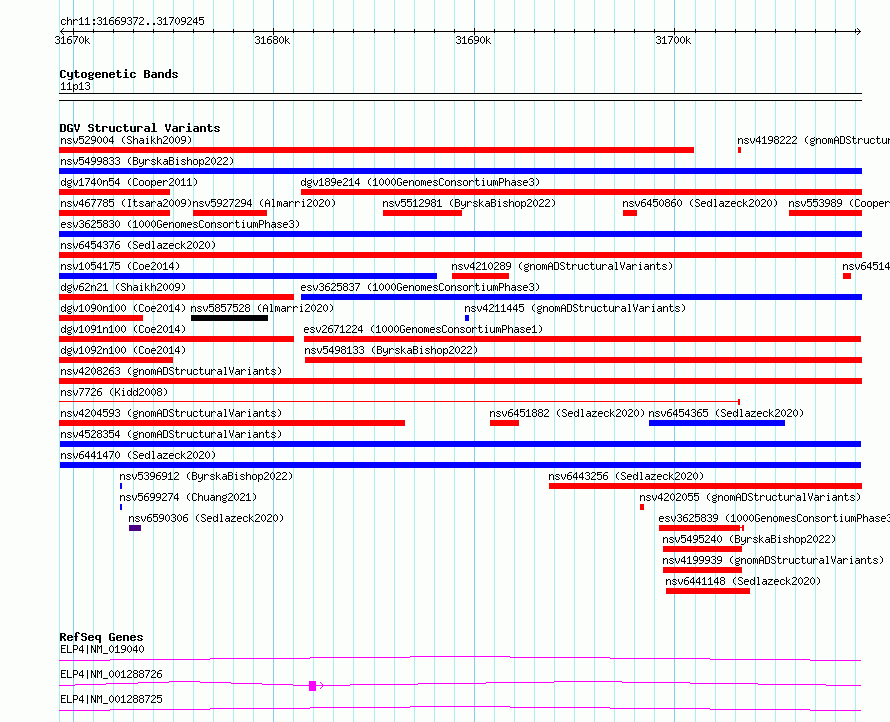Click the purple nsv6590306 variant bar
The image size is (890, 722).
coord(135,528)
